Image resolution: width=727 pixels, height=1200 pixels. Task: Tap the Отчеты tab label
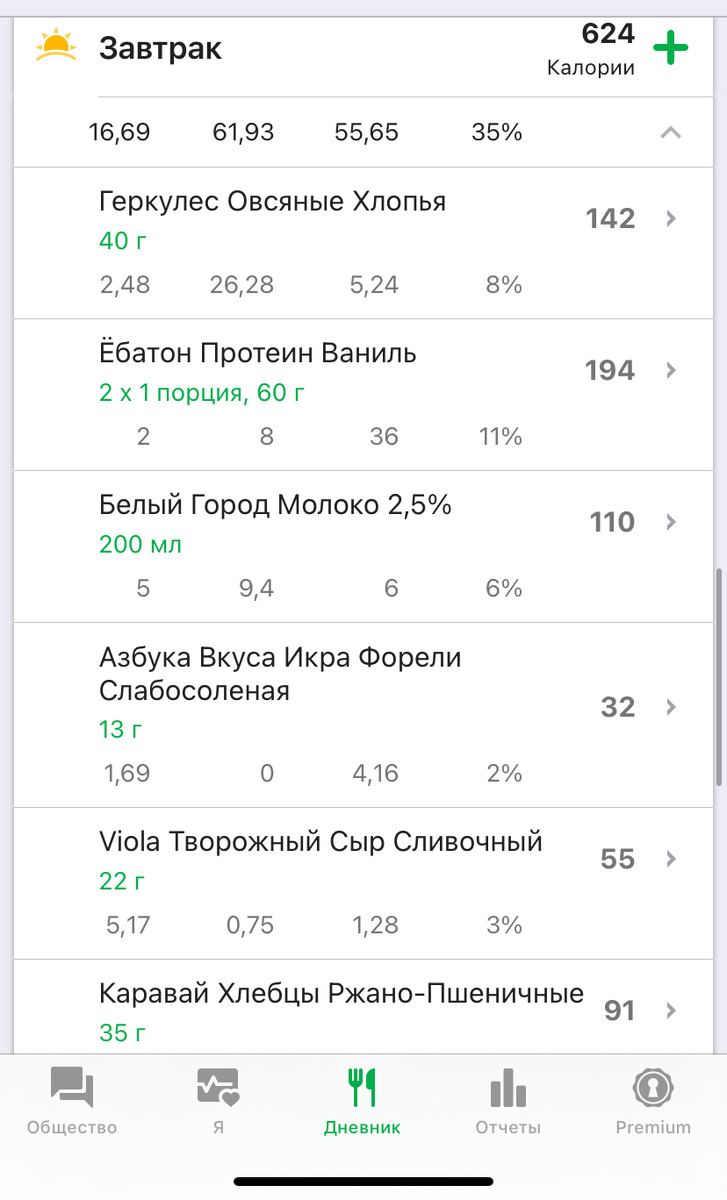click(508, 1127)
